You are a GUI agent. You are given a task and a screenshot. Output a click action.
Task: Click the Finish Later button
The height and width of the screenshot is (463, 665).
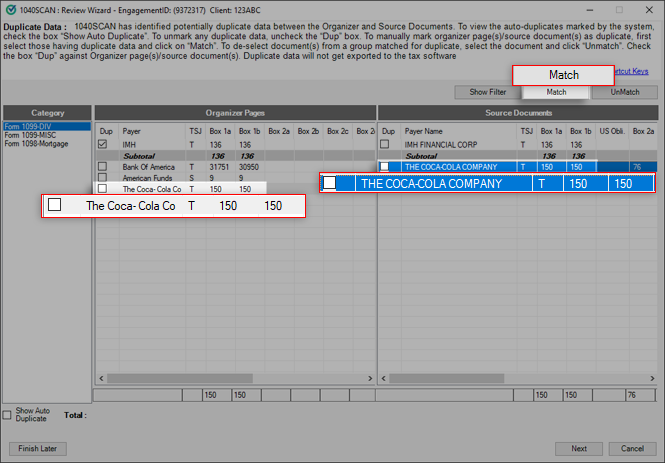coord(34,448)
